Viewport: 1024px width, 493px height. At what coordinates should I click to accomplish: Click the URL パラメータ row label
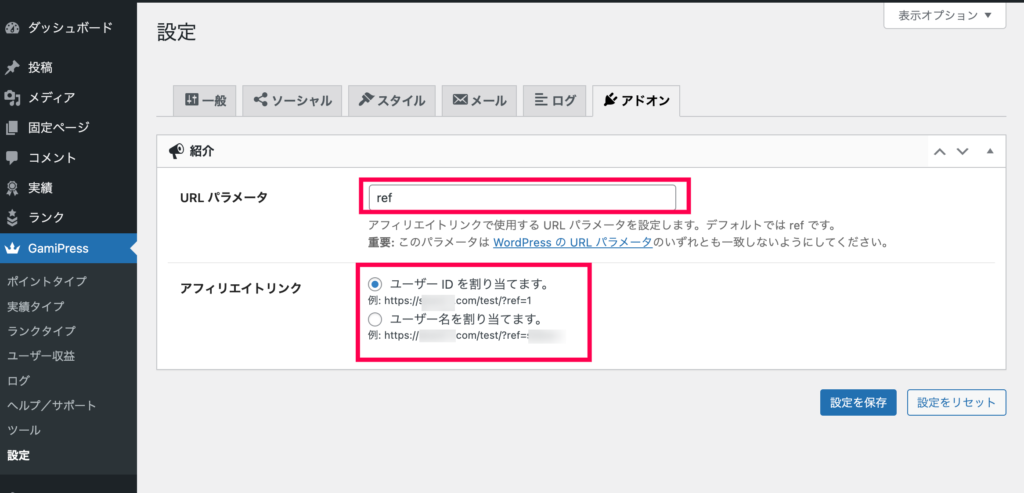click(x=223, y=198)
